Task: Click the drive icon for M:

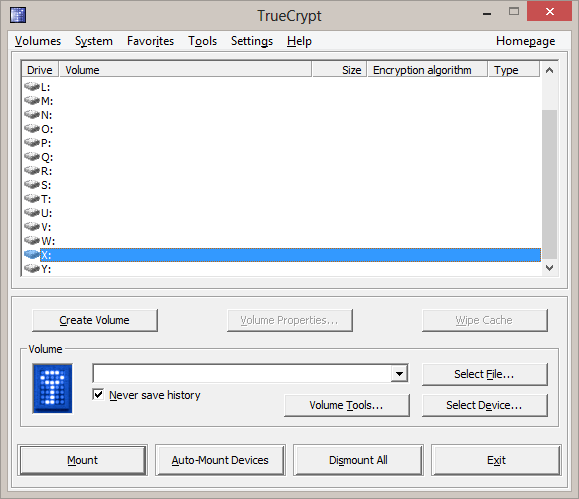Action: click(x=32, y=101)
